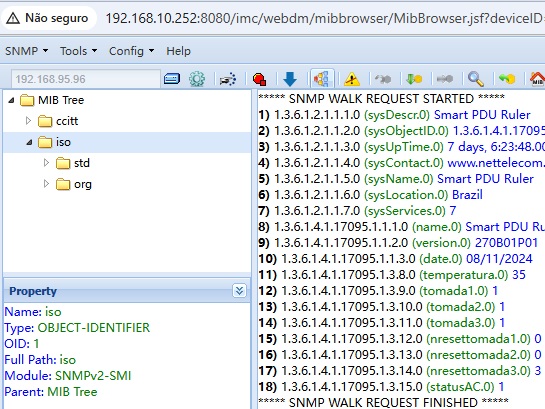The width and height of the screenshot is (545, 409).
Task: Click 'Module: SNMPv2-SMI' property text
Action: (x=68, y=376)
